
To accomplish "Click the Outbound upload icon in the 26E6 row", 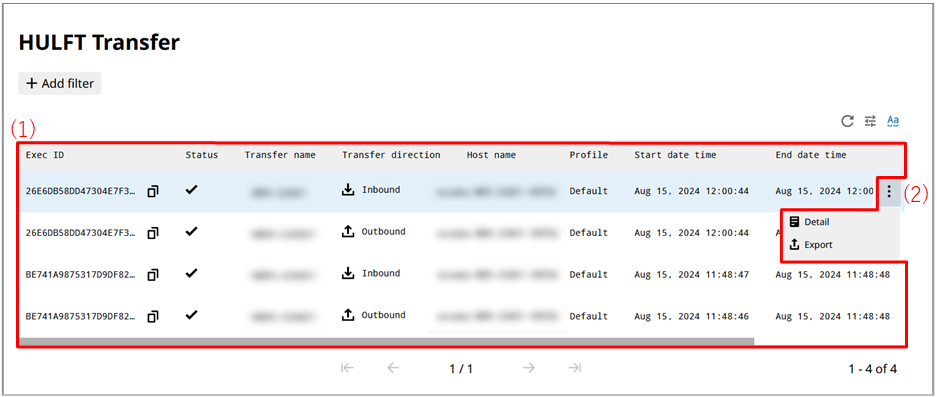I will tap(348, 232).
